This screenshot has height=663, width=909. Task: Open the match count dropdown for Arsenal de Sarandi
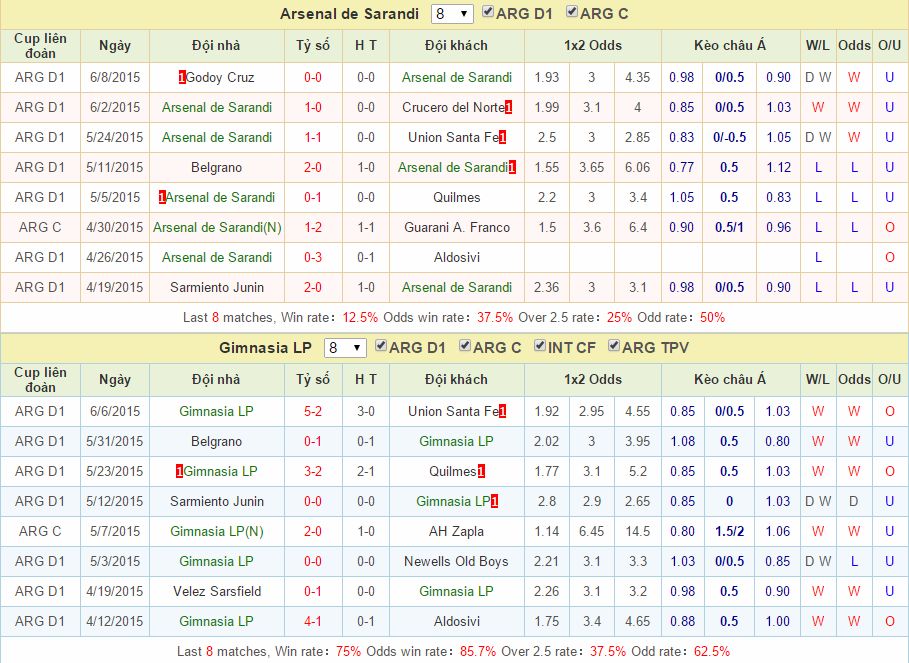[x=452, y=14]
